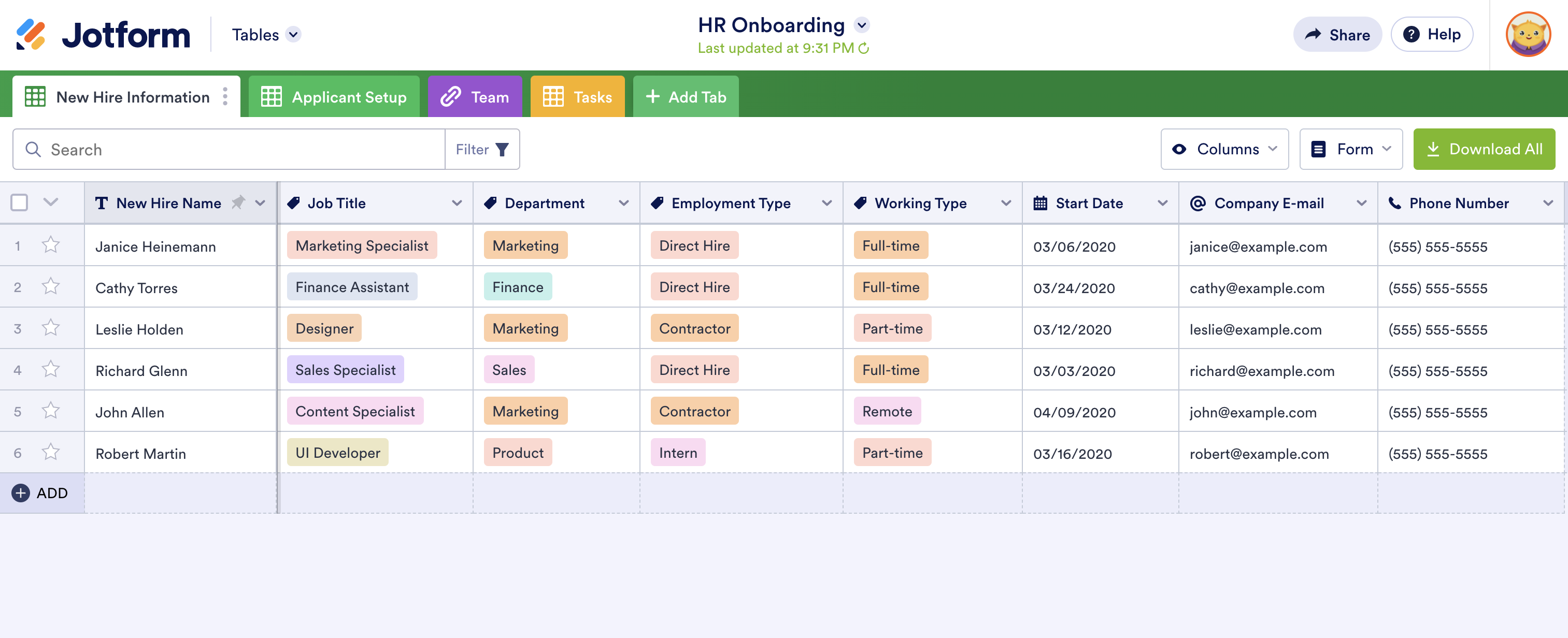Open the New Hire Information tab options dots
Screen dimensions: 1568x638
[225, 97]
